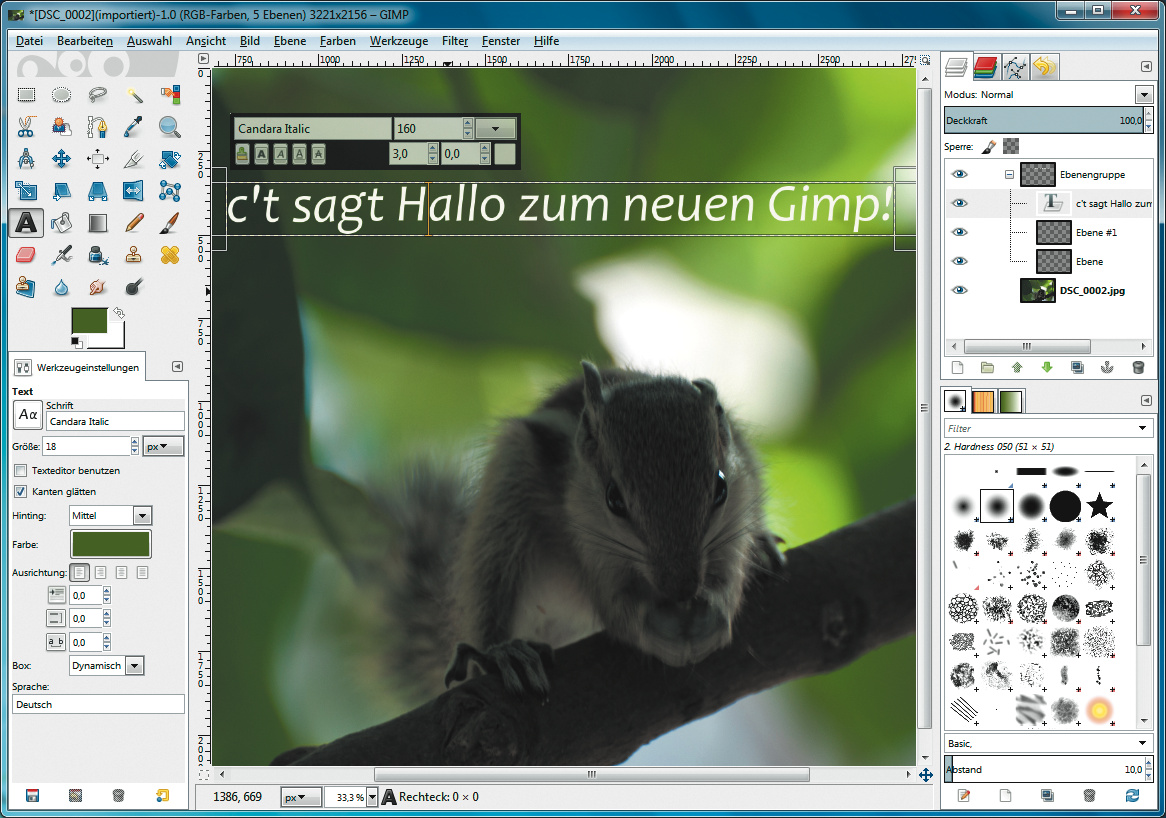Select the Blur/Sharpen drop tool
Image resolution: width=1166 pixels, height=818 pixels.
click(62, 287)
